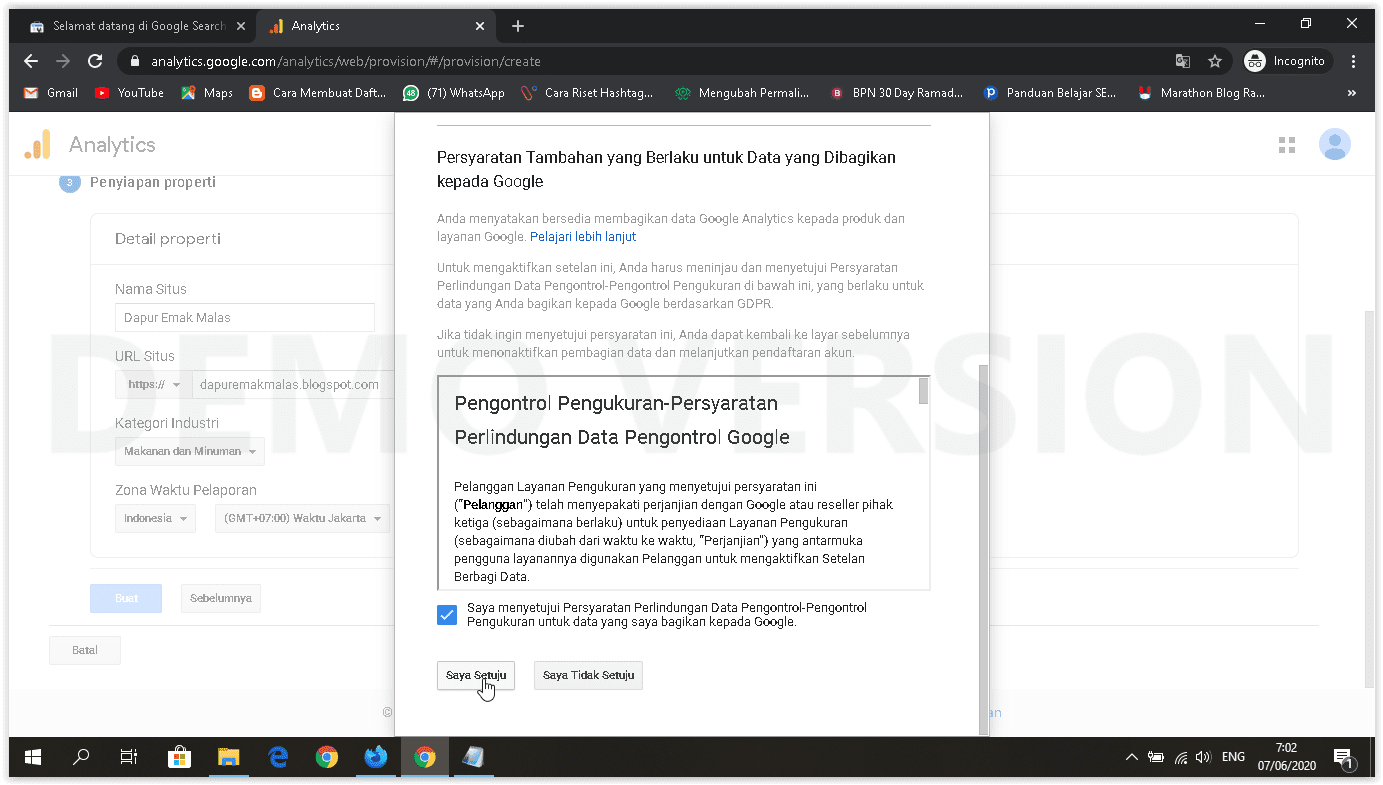The height and width of the screenshot is (785, 1383).
Task: Open a new tab with the plus icon
Action: point(518,26)
